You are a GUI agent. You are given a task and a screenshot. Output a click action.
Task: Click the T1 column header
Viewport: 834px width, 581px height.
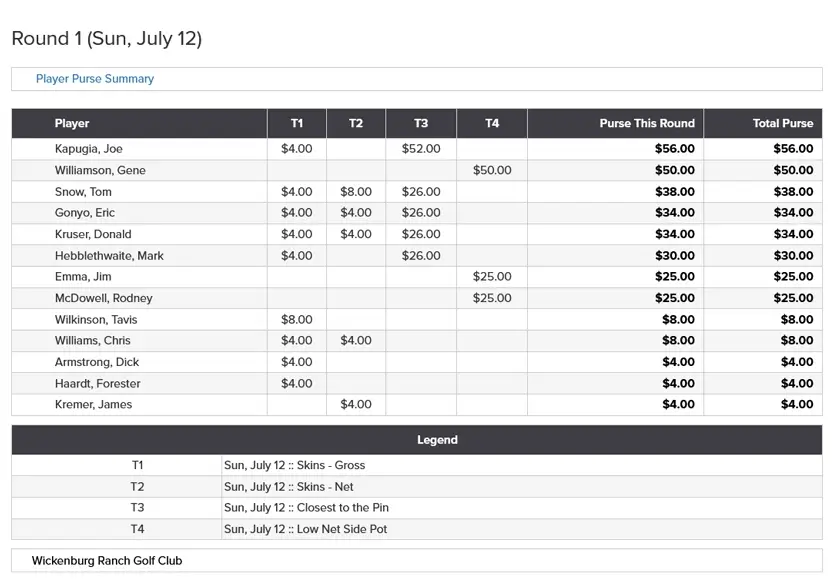tap(297, 123)
